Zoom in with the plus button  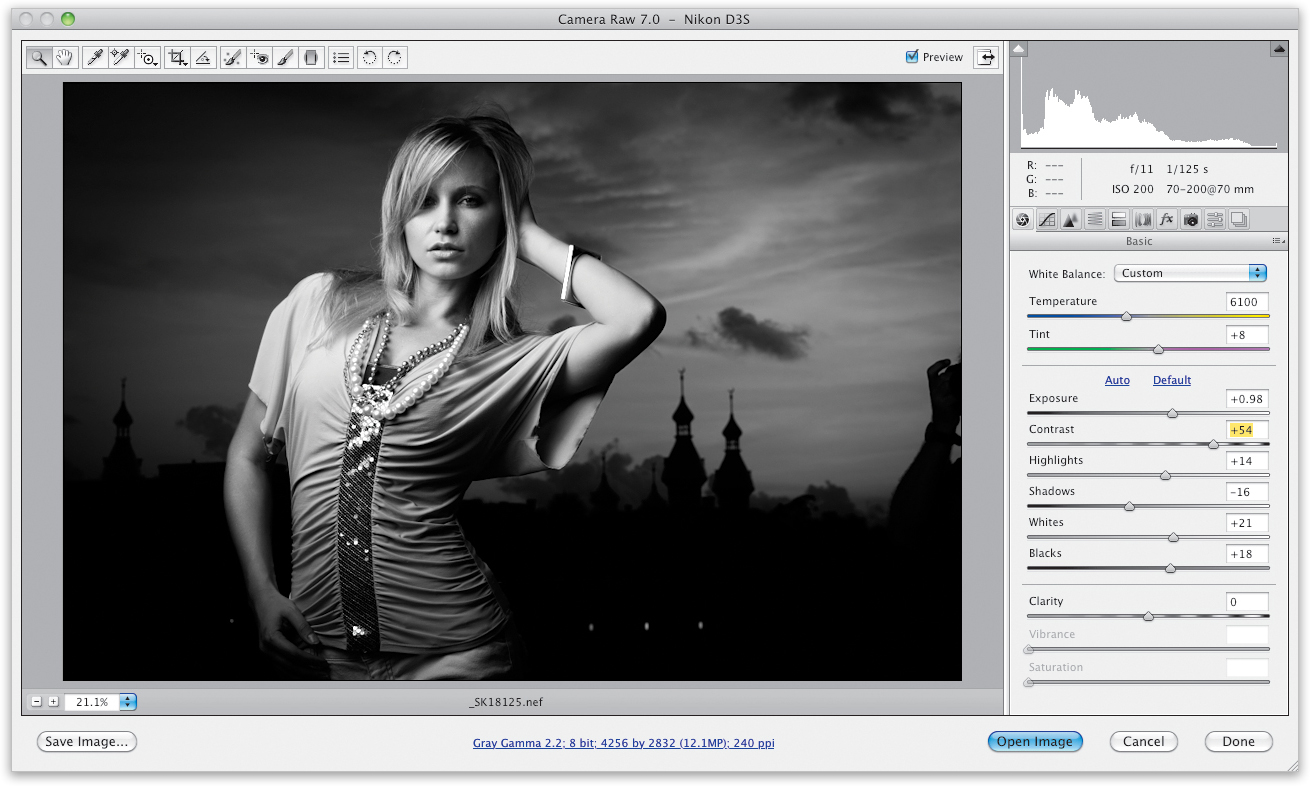(53, 702)
